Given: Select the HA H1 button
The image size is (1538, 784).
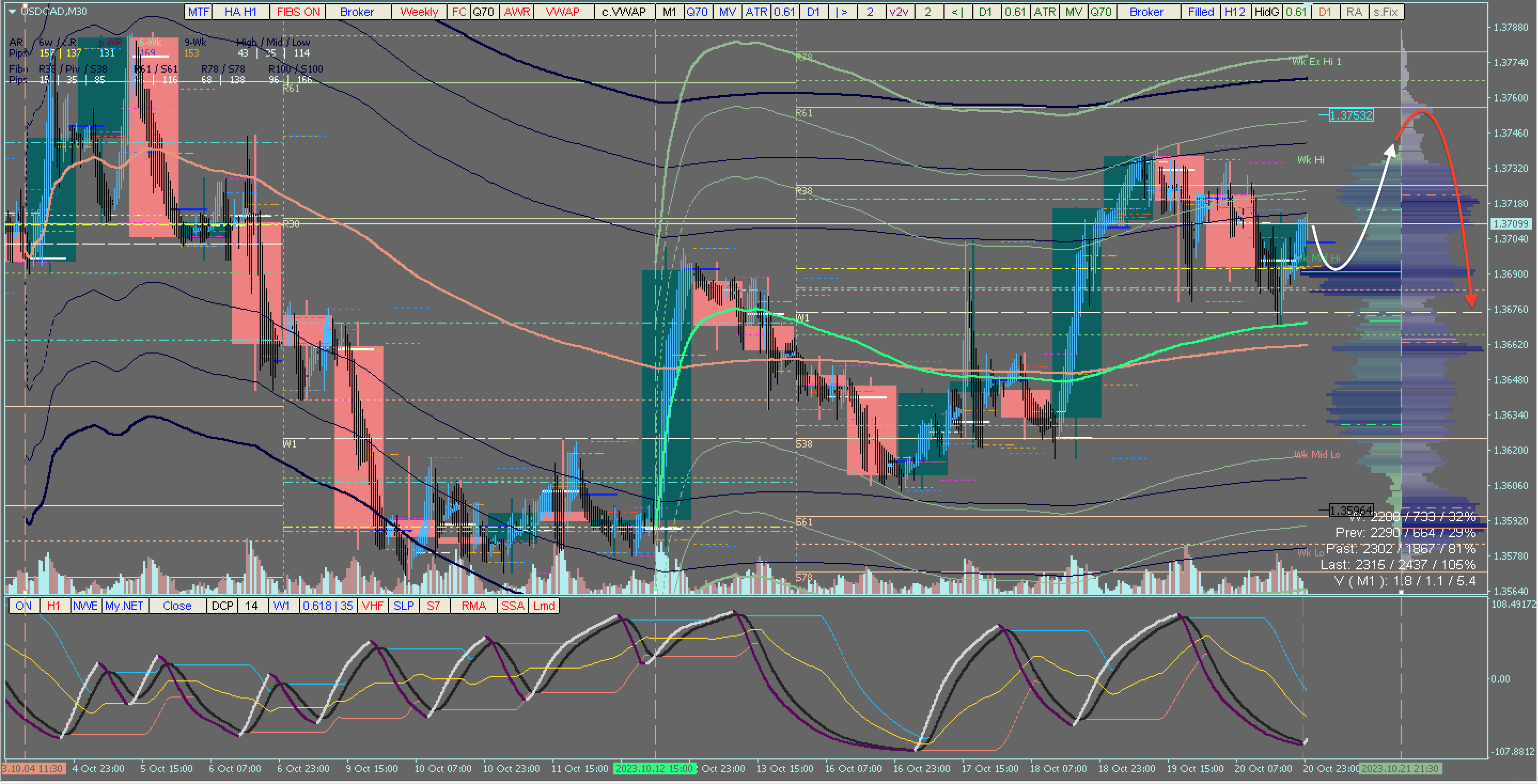Looking at the screenshot, I should tap(240, 12).
